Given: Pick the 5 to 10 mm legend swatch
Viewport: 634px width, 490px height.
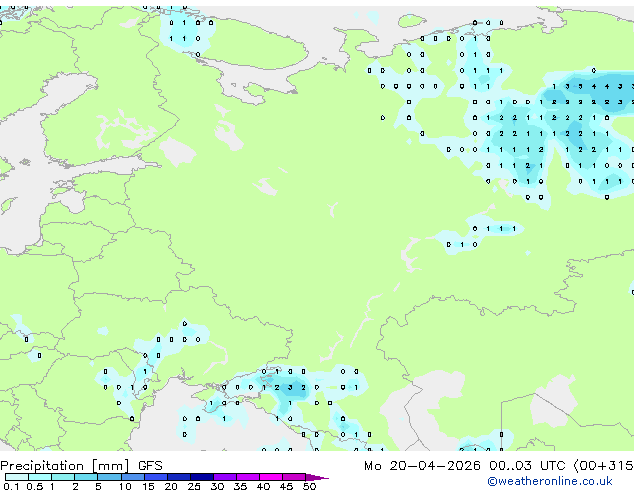Looking at the screenshot, I should pos(109,477).
